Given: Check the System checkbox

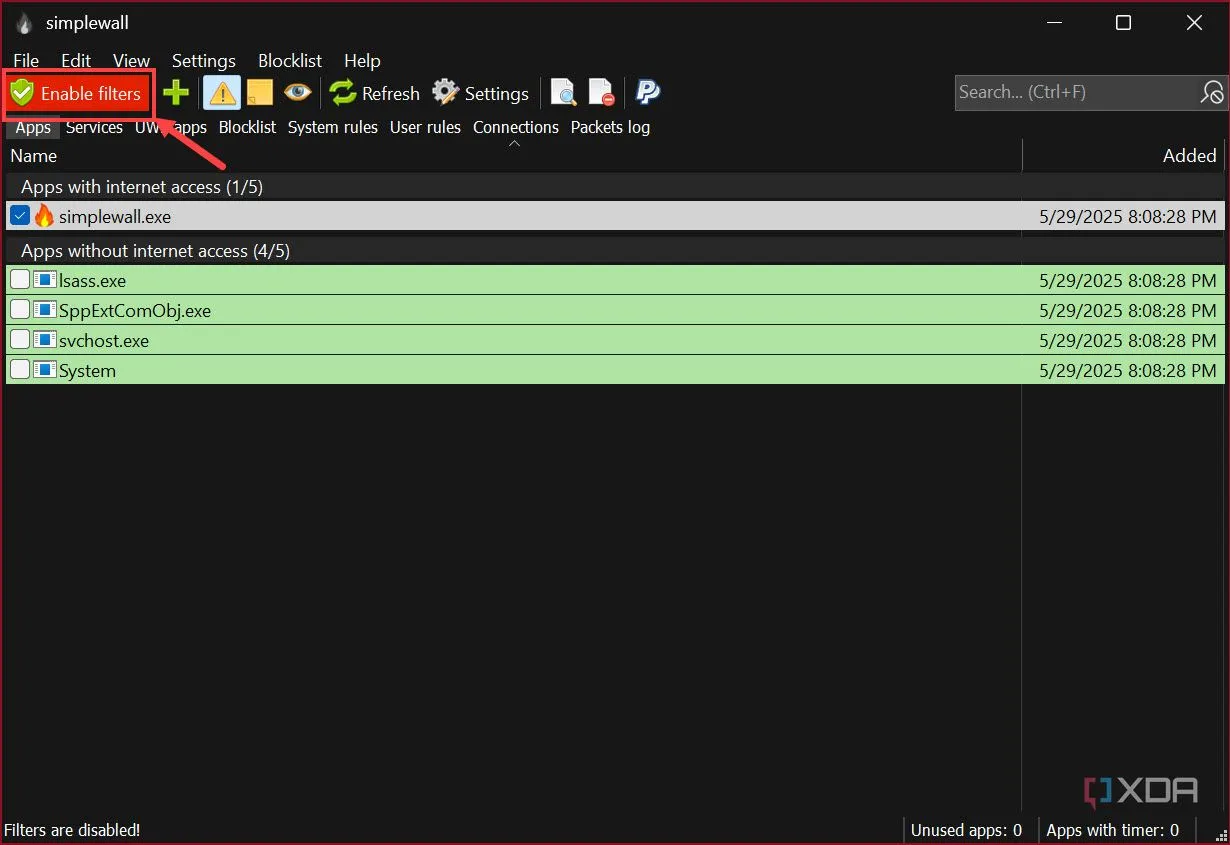Looking at the screenshot, I should (x=20, y=370).
